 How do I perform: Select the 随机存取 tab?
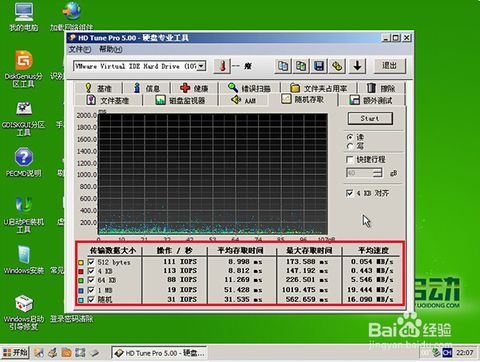303,99
